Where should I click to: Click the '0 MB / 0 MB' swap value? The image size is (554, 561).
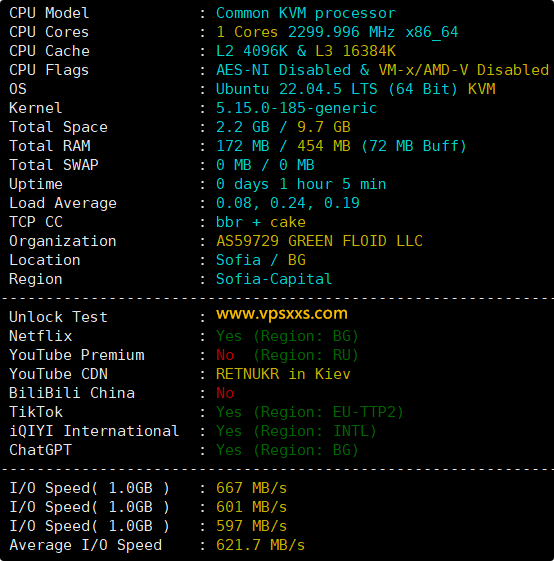coord(265,165)
